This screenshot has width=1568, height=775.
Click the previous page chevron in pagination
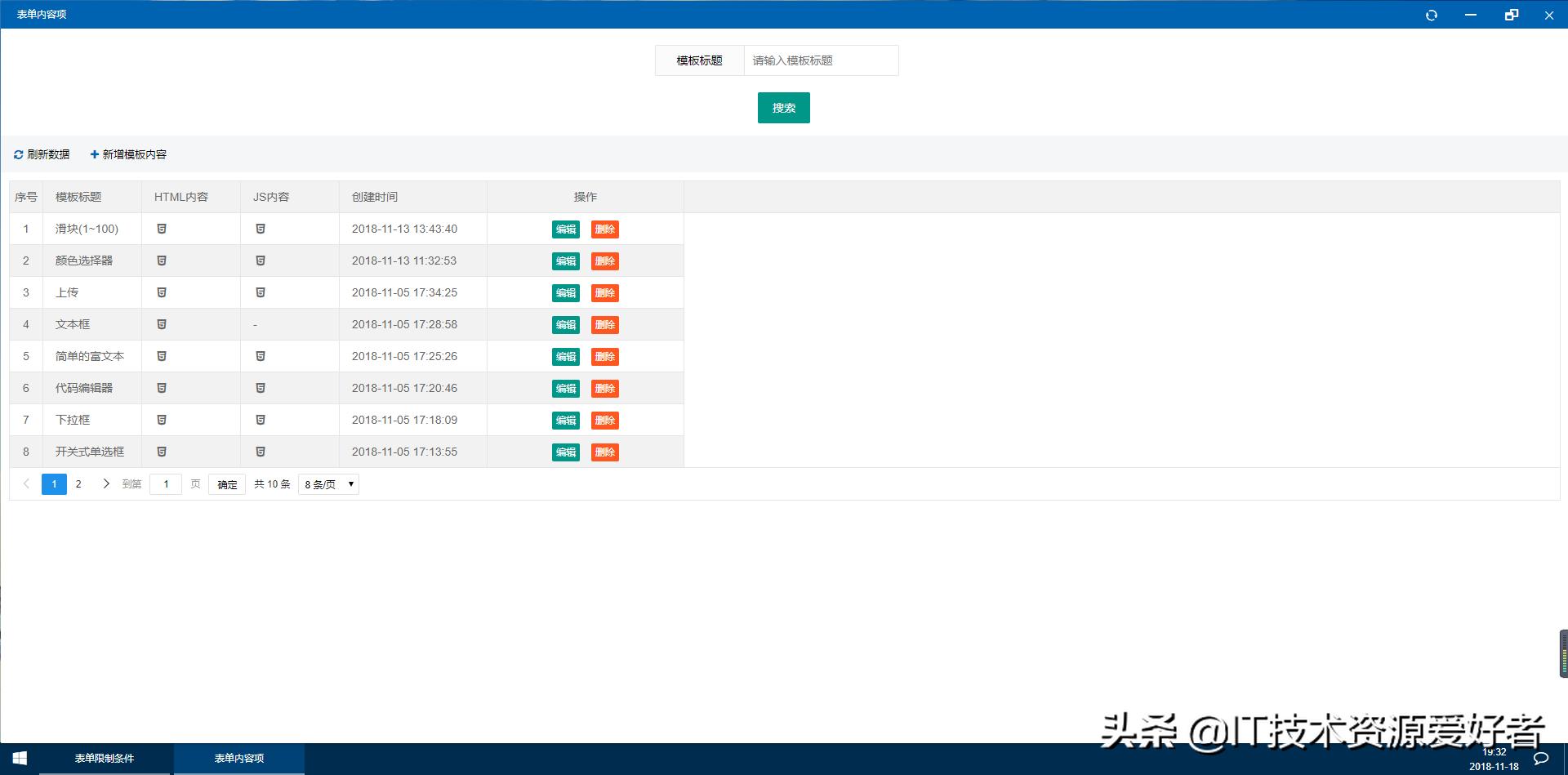coord(27,483)
